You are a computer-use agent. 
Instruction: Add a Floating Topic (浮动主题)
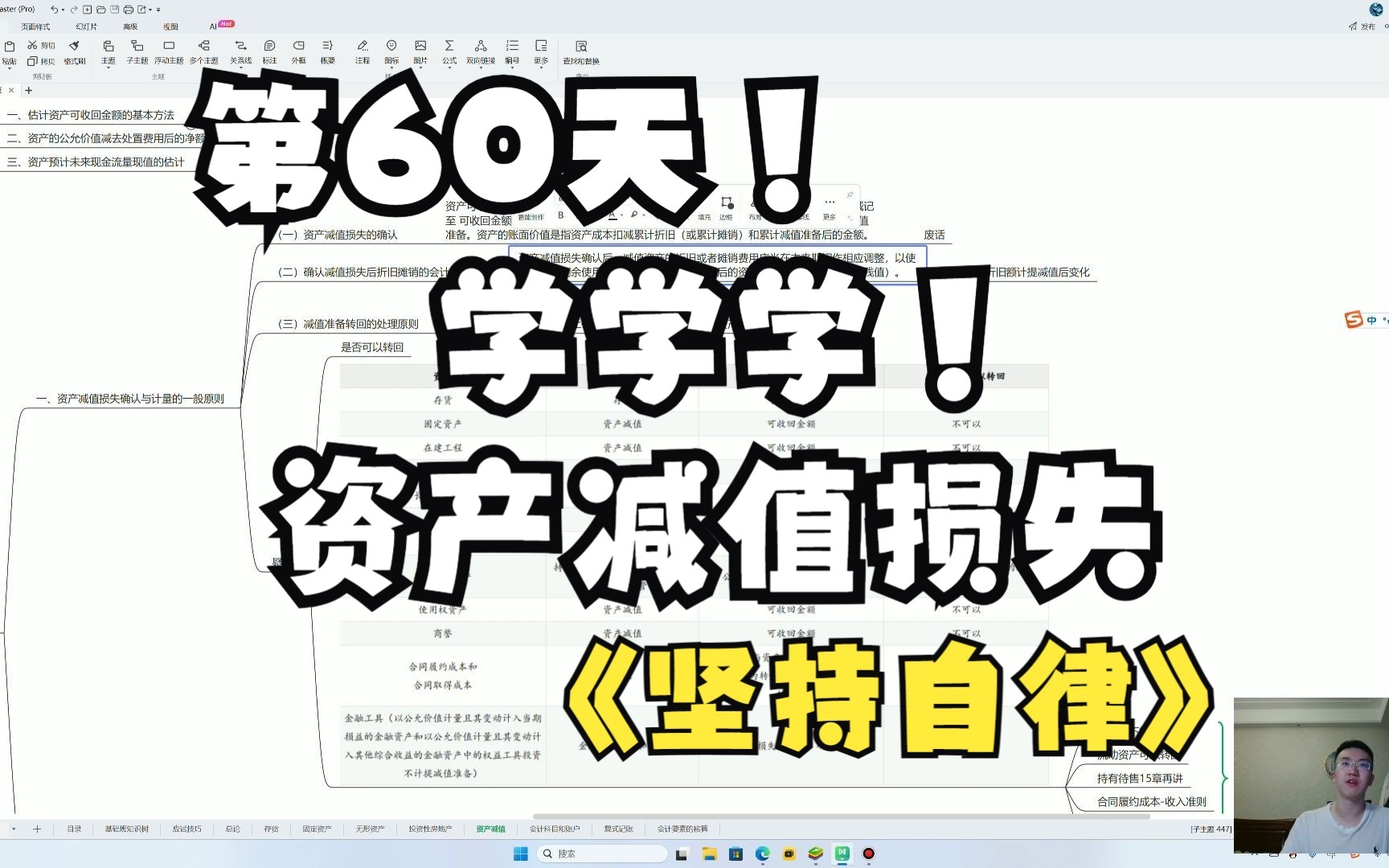click(x=169, y=51)
